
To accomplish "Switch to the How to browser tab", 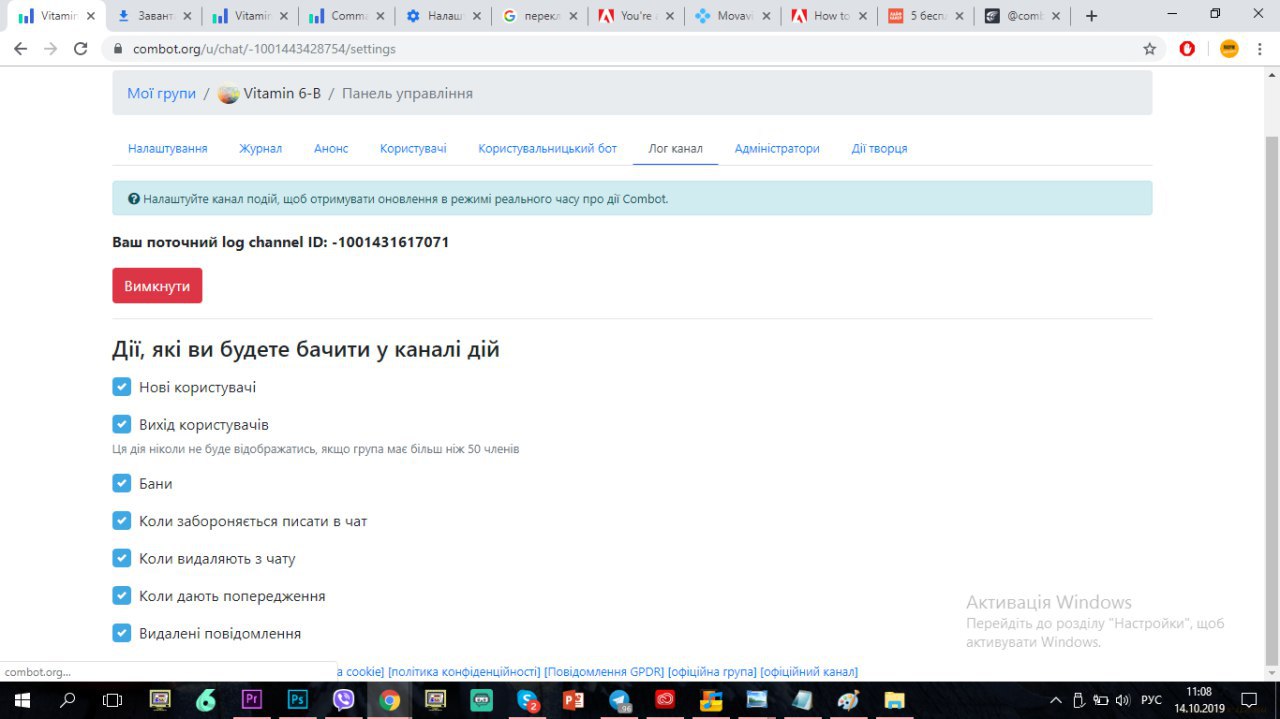I will point(830,16).
